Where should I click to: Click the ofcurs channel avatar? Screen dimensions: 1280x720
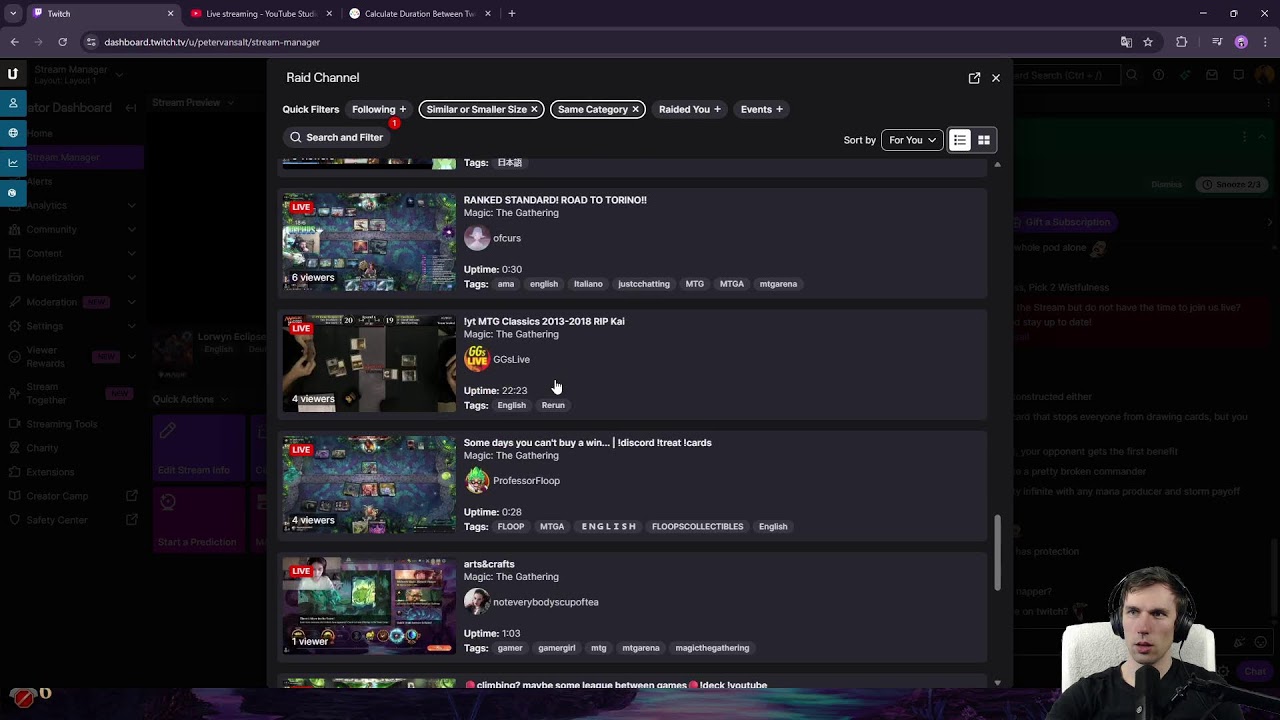(477, 238)
